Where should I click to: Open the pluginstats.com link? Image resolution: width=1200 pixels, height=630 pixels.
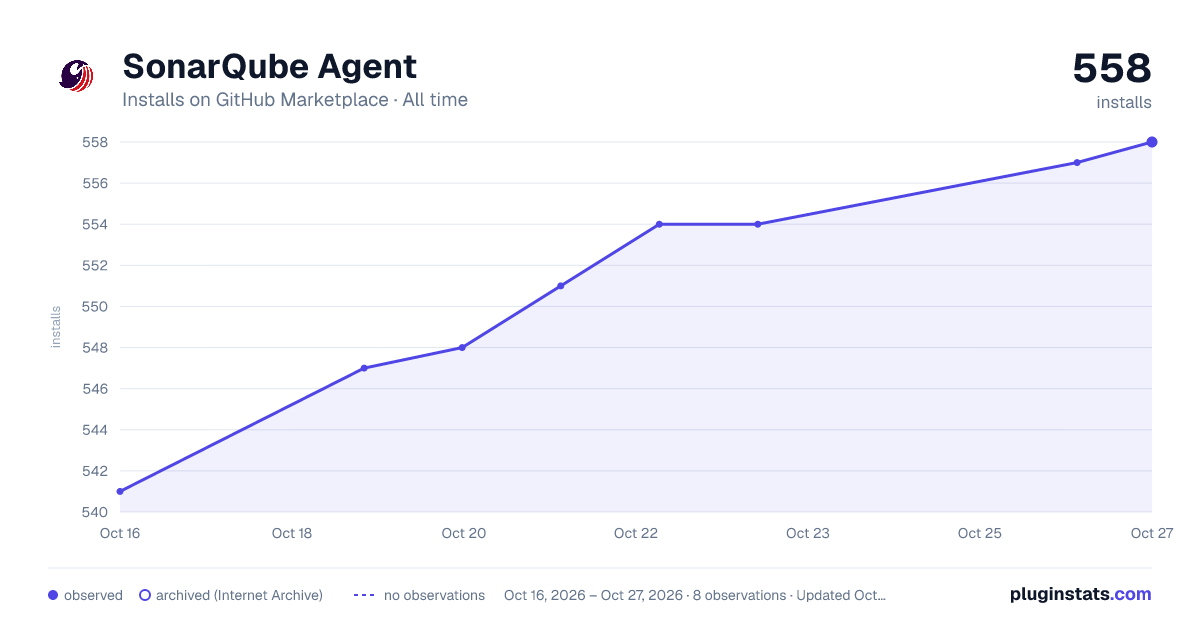point(1080,594)
